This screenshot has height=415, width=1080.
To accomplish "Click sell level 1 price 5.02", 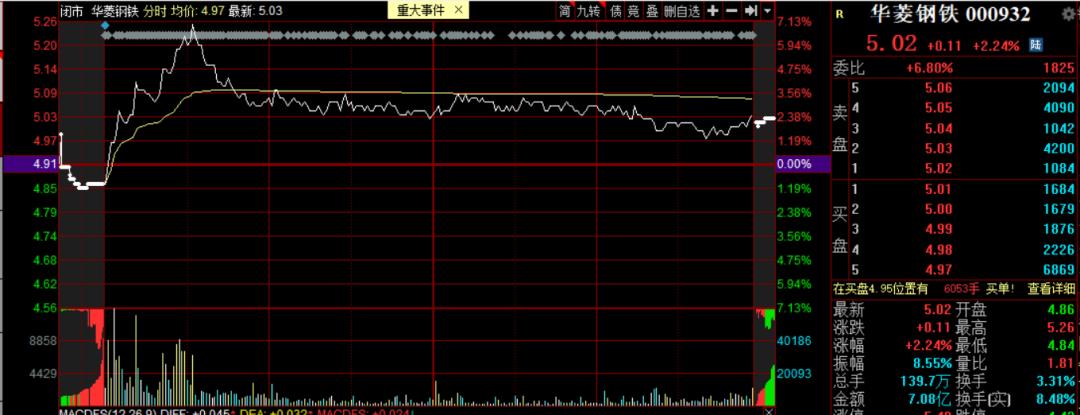I will point(939,169).
